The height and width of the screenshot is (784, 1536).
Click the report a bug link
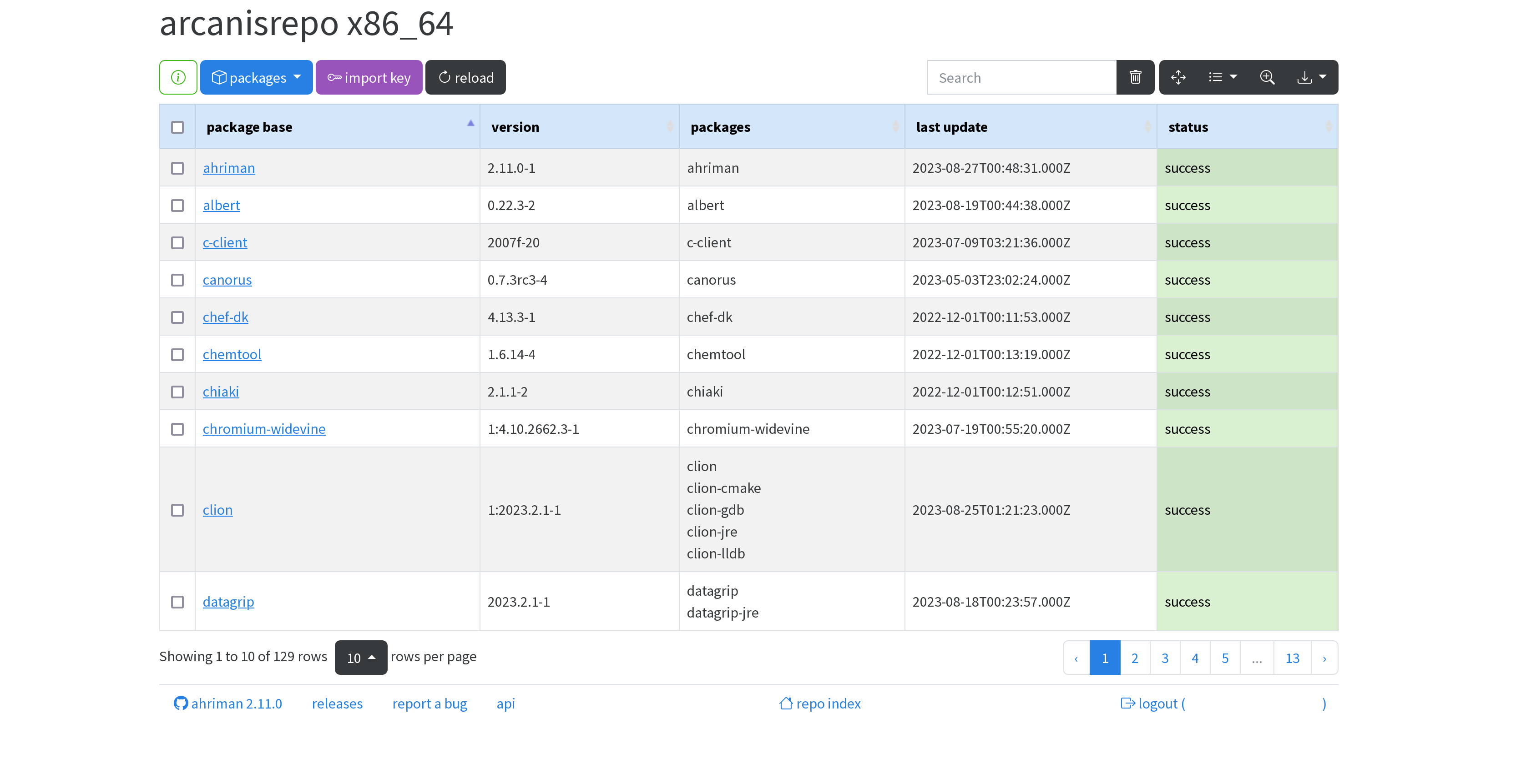[x=429, y=704]
